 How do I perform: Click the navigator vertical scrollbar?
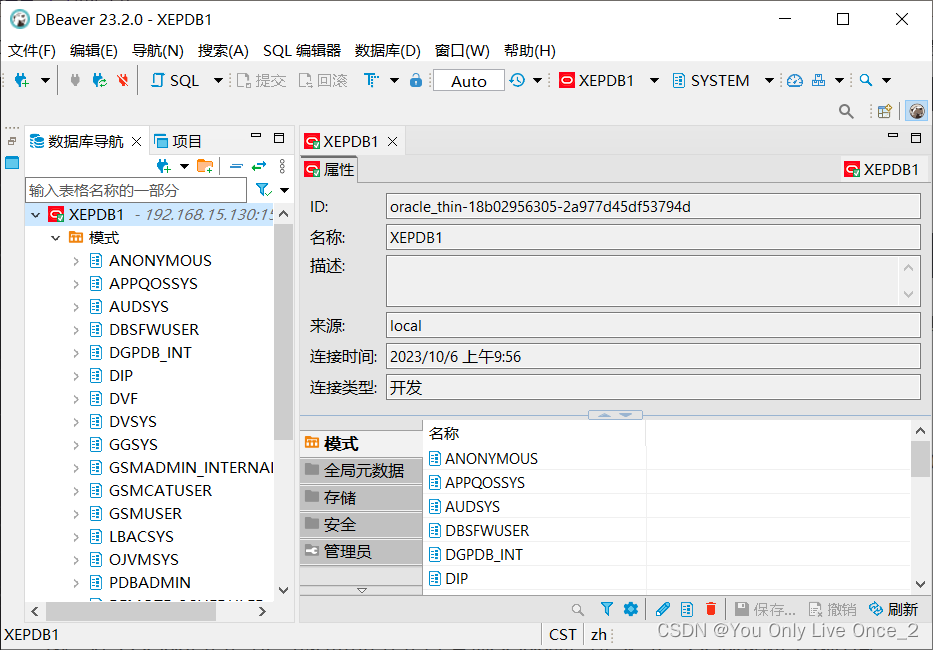[283, 332]
